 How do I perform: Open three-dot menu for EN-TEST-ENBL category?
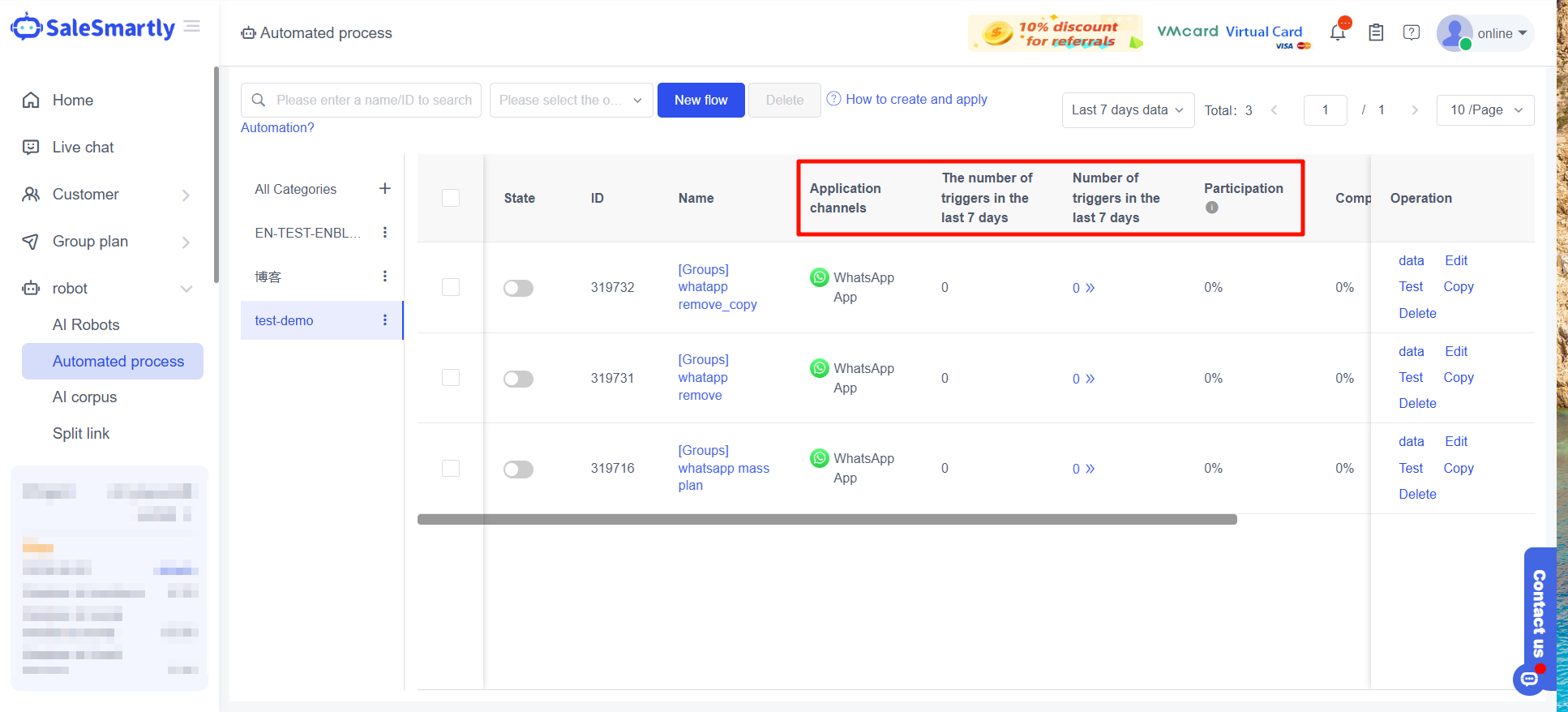385,233
